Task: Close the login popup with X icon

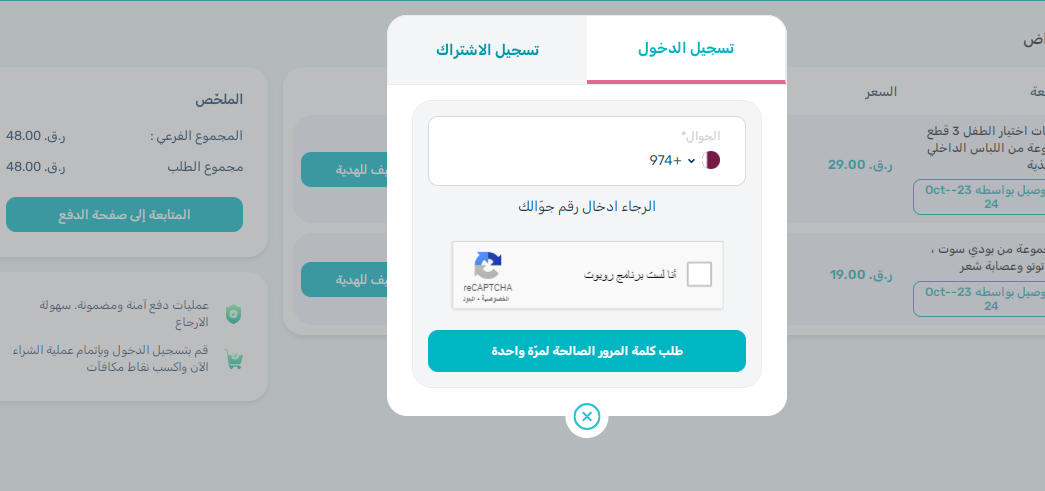Action: [587, 416]
